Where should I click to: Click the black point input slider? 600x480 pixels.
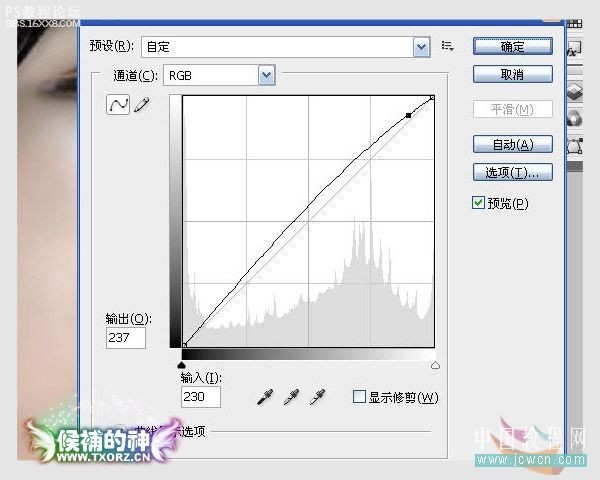(182, 365)
